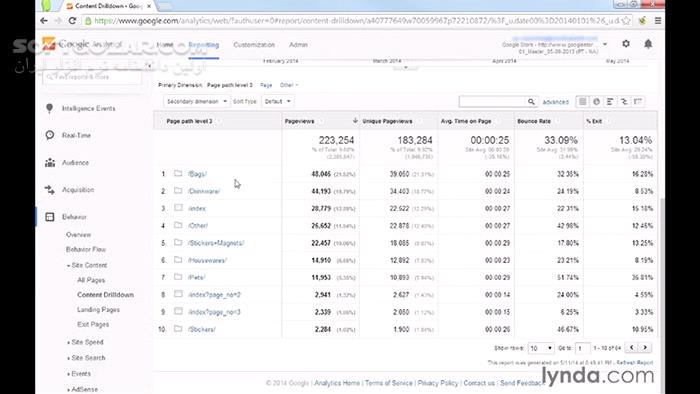Bookmark page with star icon
Screen dimensions: 700x394
coord(626,21)
